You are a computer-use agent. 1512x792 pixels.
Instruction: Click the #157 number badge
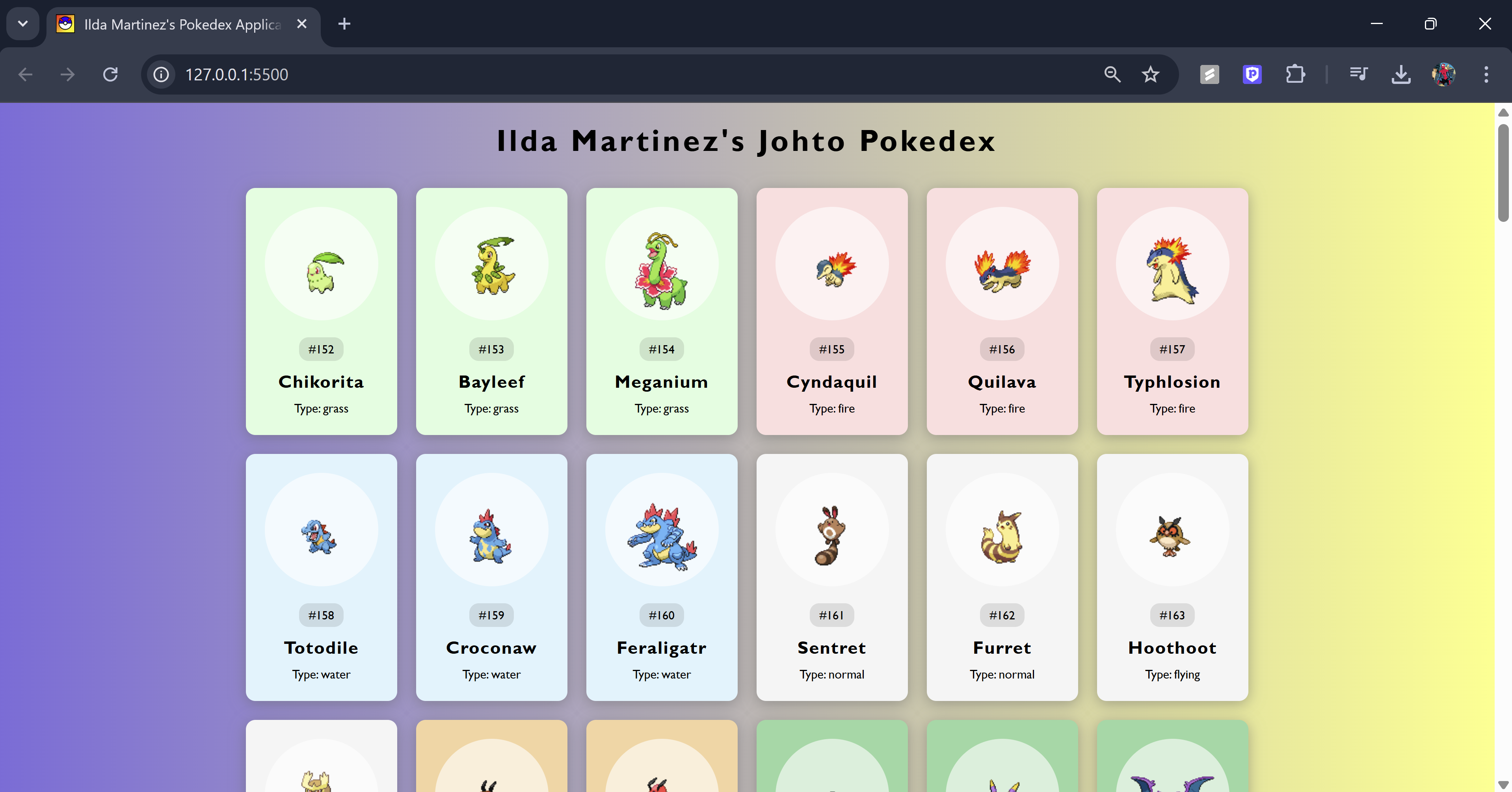pyautogui.click(x=1172, y=350)
